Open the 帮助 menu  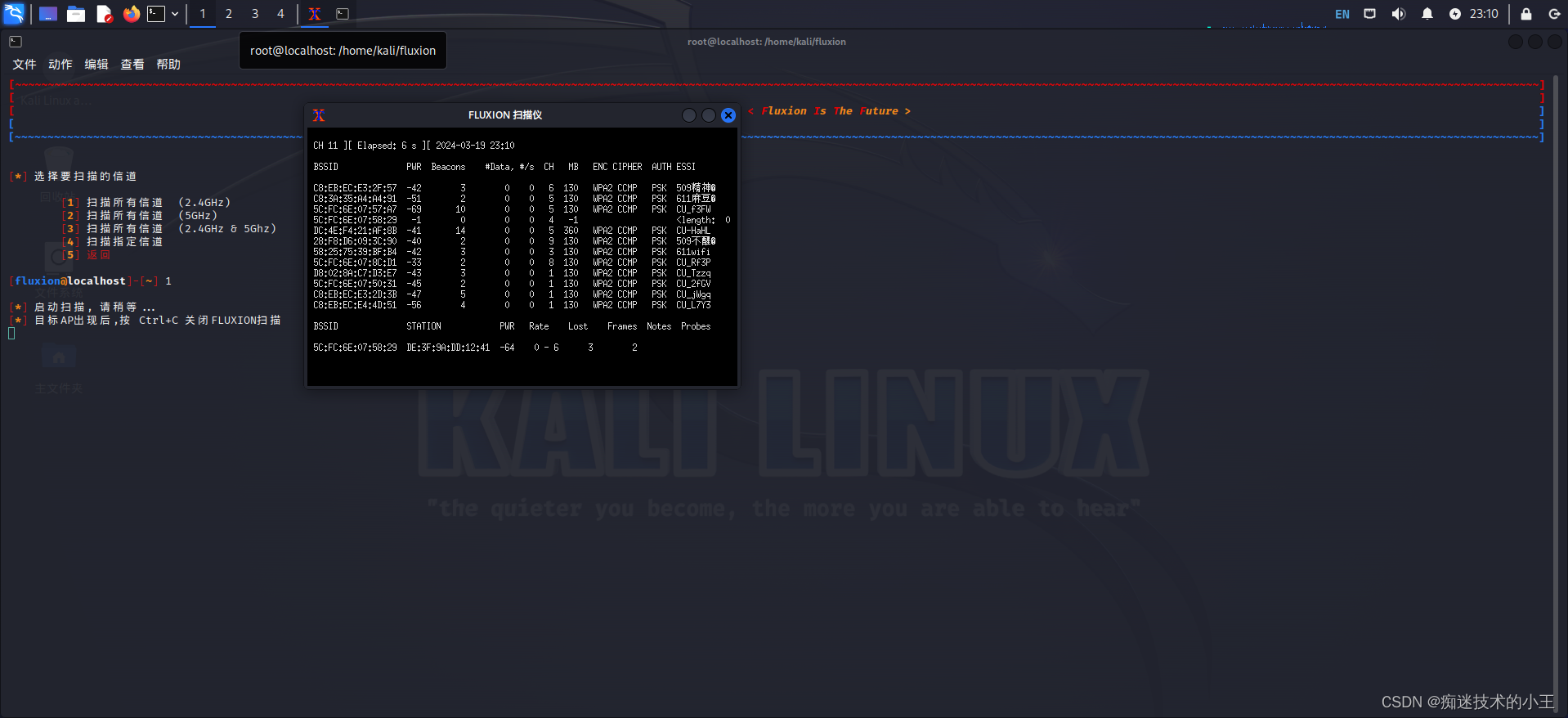click(168, 64)
